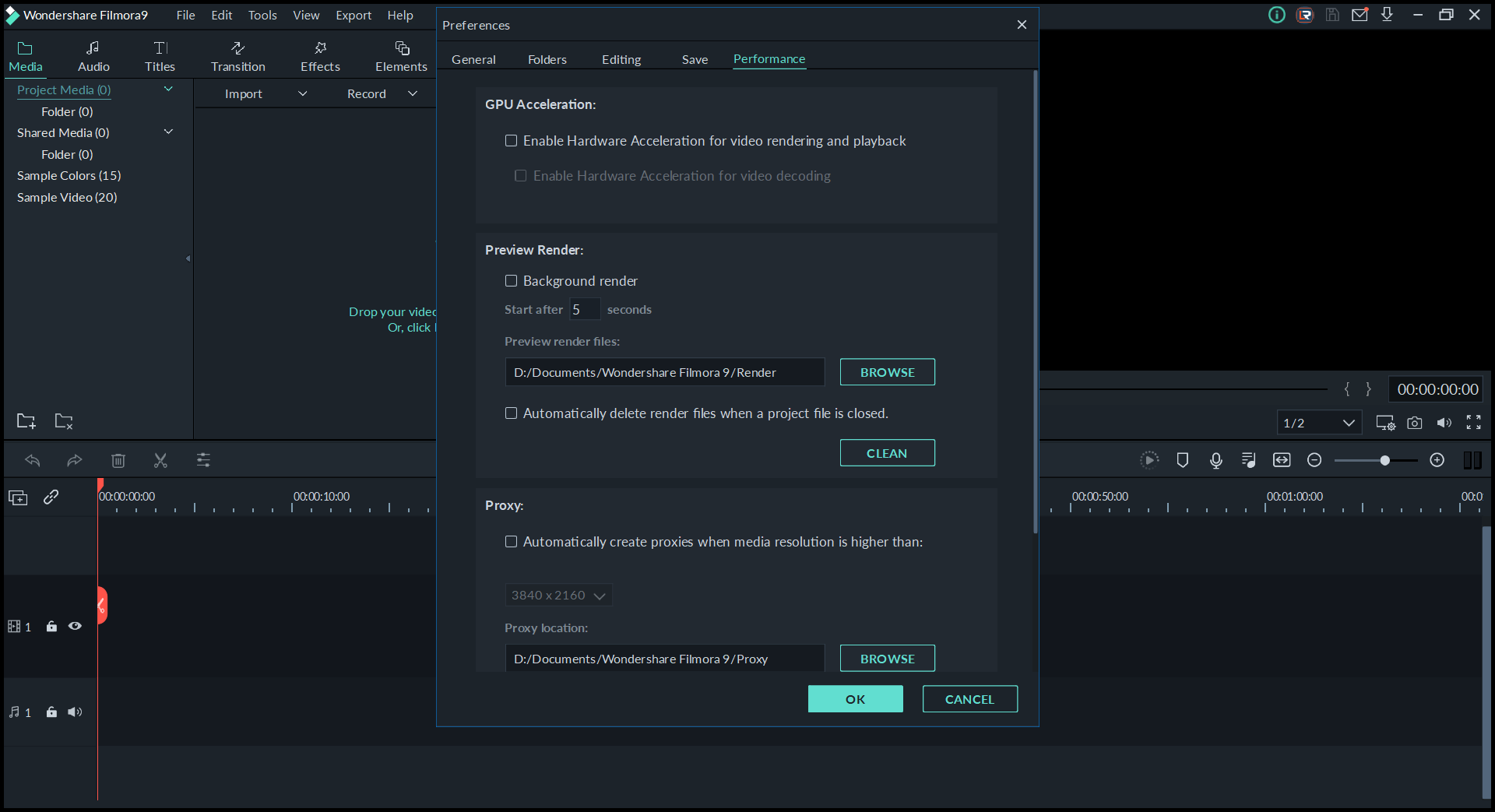Collapse the media panel side arrow
The image size is (1495, 812).
[188, 258]
